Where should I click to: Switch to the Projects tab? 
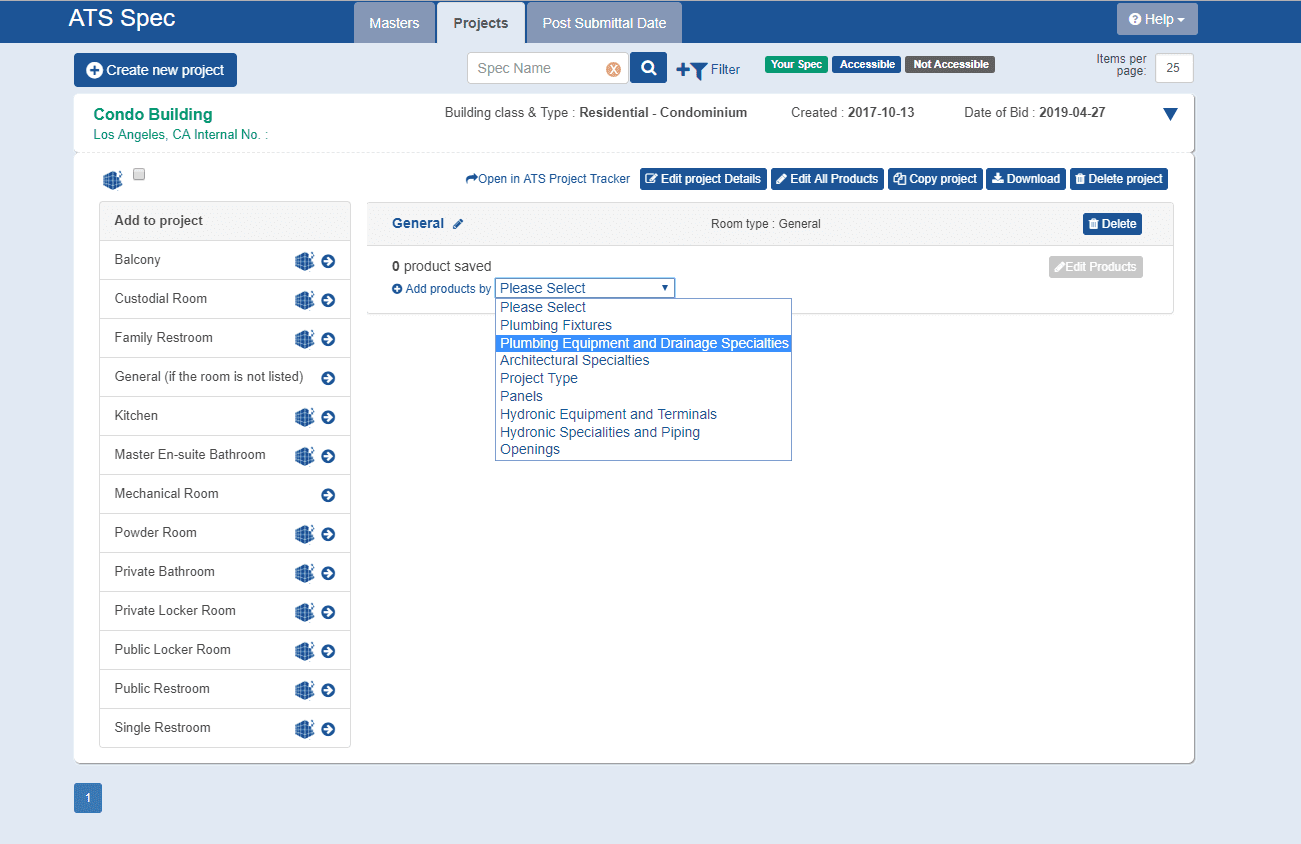[481, 23]
